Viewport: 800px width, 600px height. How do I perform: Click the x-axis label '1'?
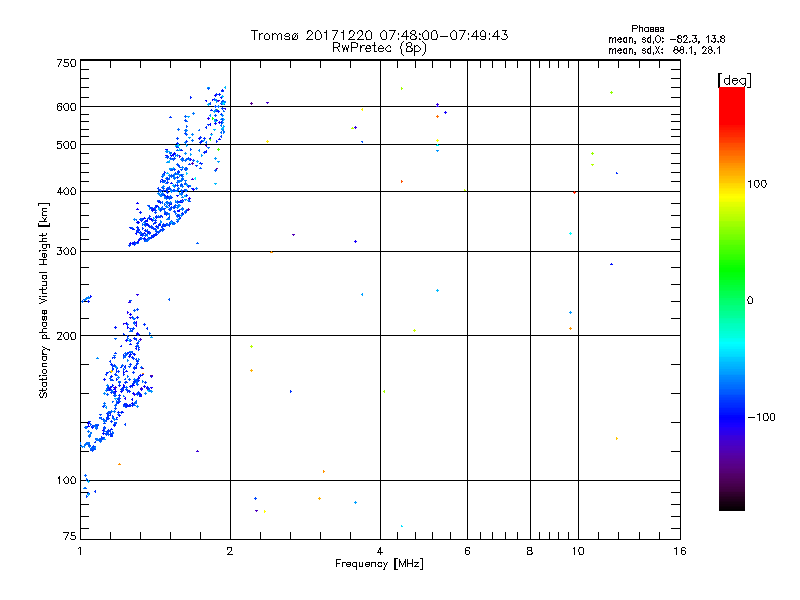click(80, 551)
